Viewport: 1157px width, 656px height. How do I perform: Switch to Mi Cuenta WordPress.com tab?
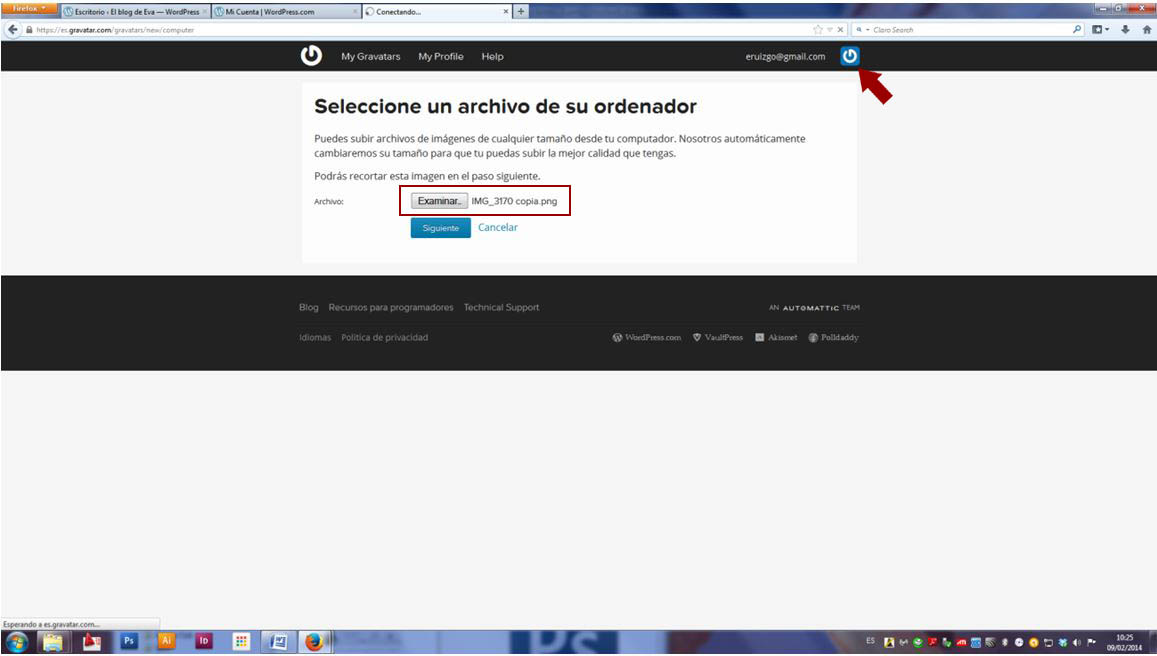(285, 12)
